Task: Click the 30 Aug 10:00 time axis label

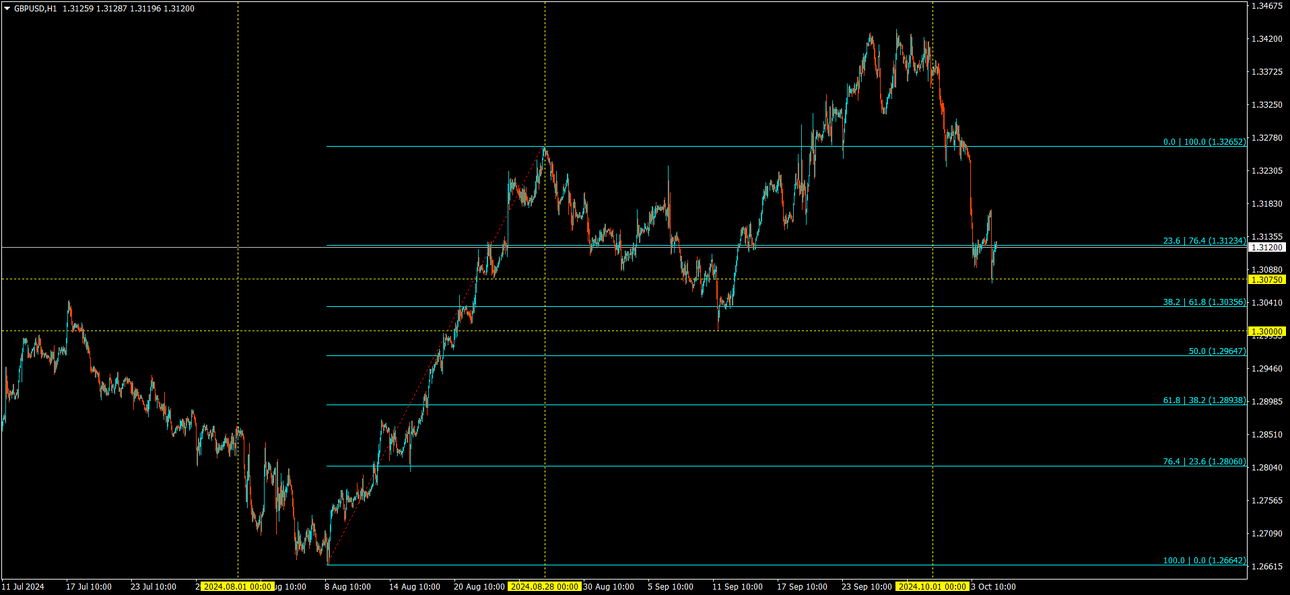Action: click(606, 587)
